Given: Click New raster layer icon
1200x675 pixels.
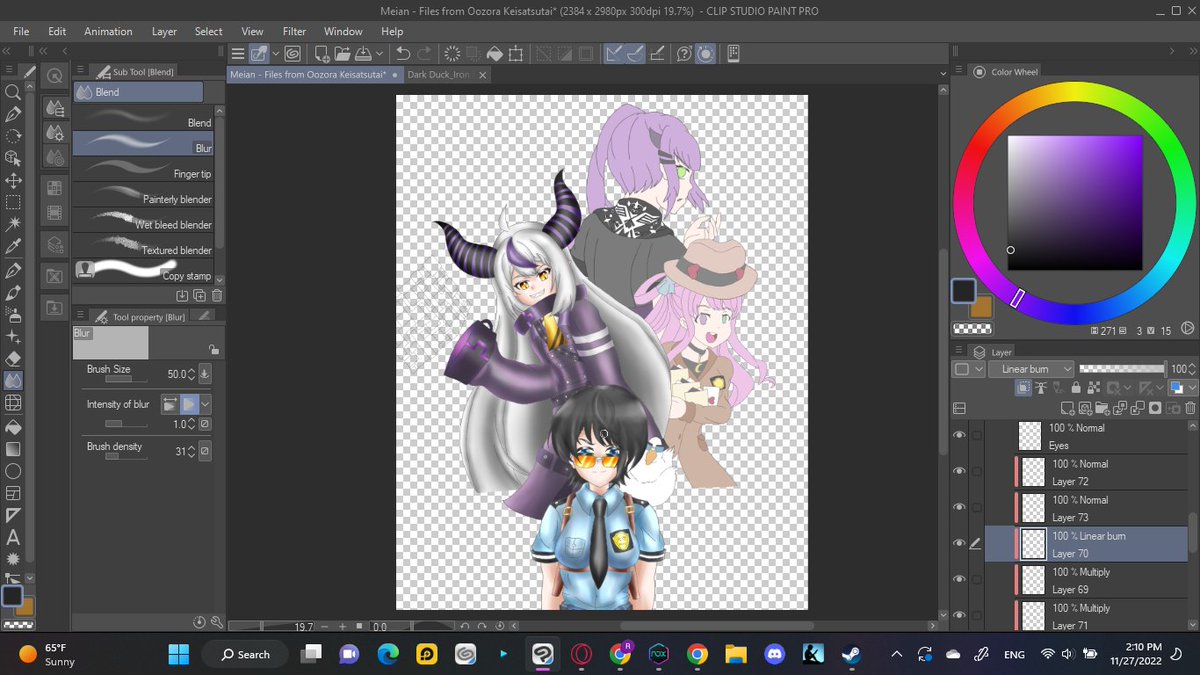Looking at the screenshot, I should [1069, 408].
